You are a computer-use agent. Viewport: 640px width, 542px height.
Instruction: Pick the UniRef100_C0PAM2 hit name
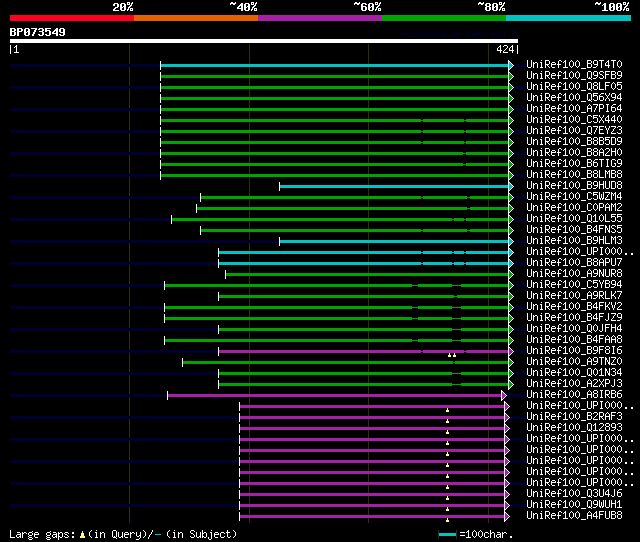point(574,208)
